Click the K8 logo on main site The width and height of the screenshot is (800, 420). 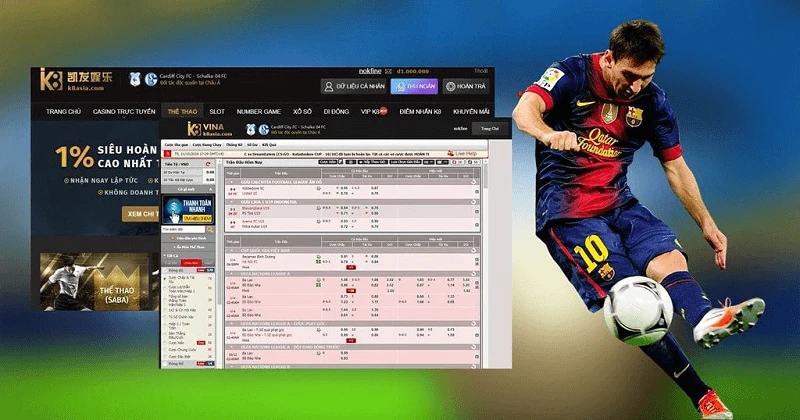coord(51,80)
